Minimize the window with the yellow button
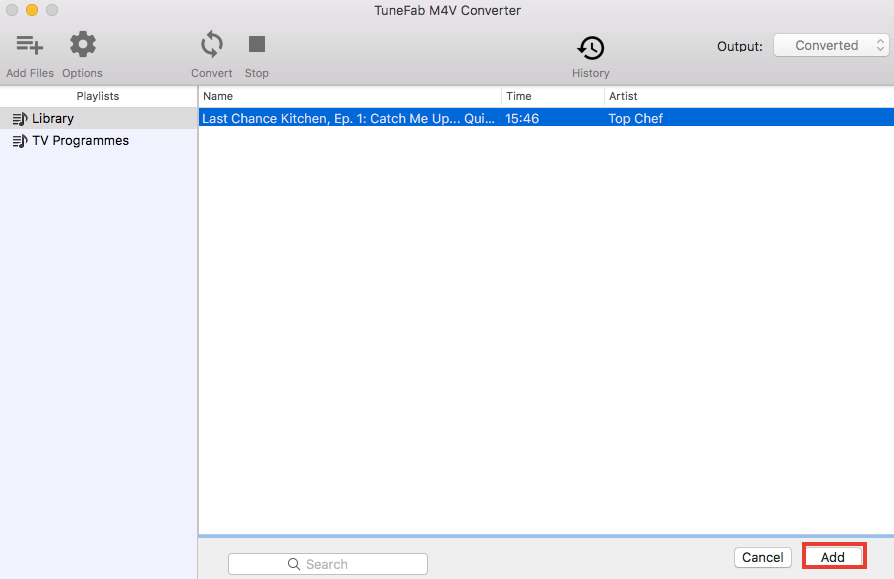The image size is (894, 579). click(32, 10)
